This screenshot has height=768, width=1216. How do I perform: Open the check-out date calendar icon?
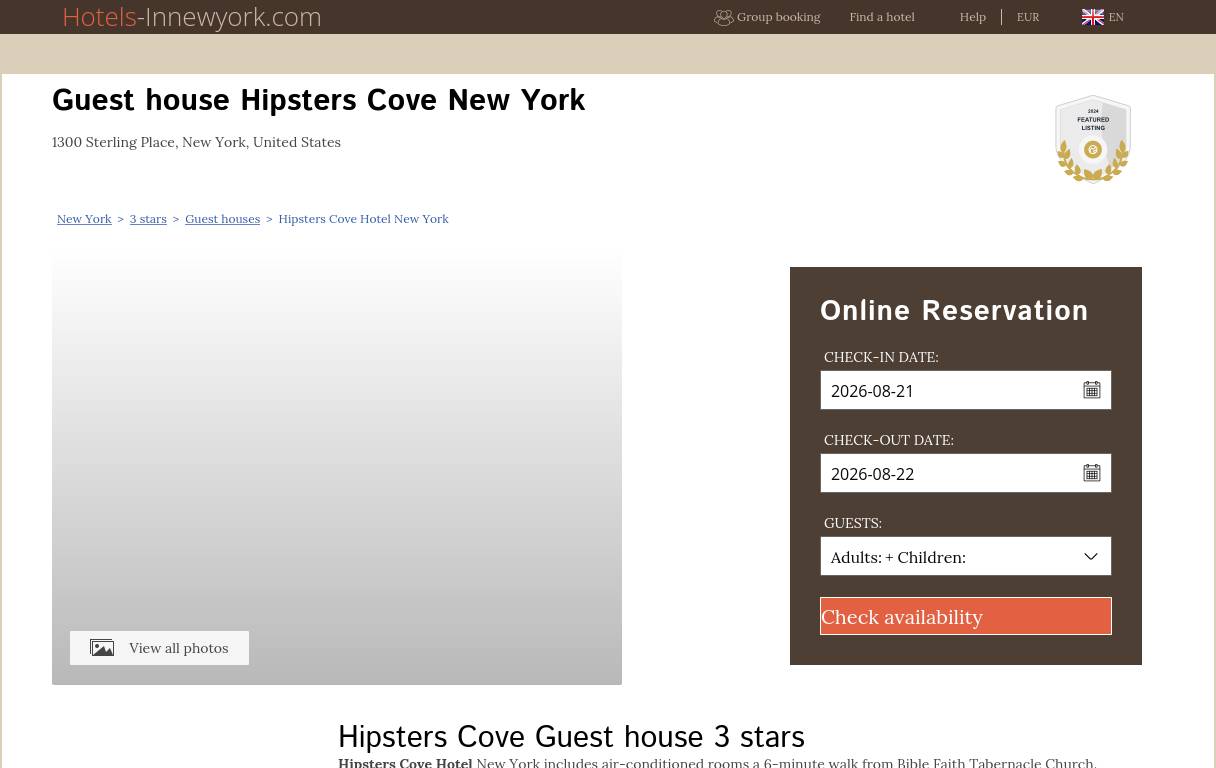(x=1092, y=473)
